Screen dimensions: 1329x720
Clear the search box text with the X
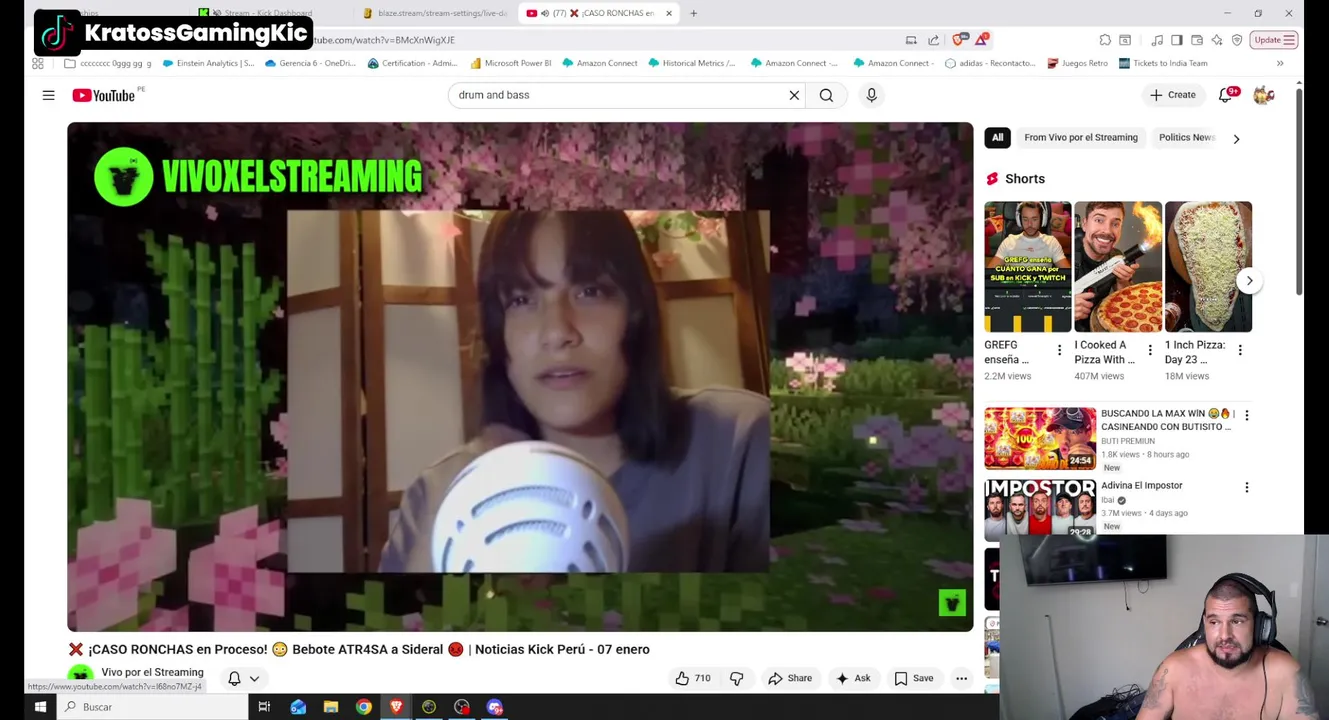click(794, 95)
